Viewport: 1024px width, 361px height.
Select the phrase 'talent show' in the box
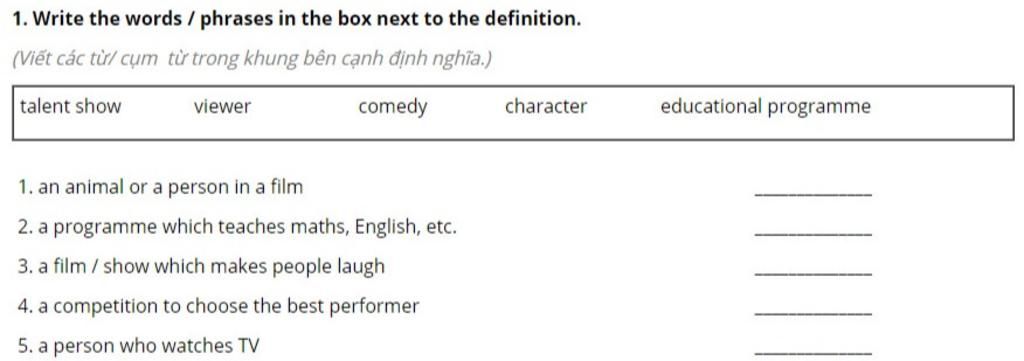[71, 106]
